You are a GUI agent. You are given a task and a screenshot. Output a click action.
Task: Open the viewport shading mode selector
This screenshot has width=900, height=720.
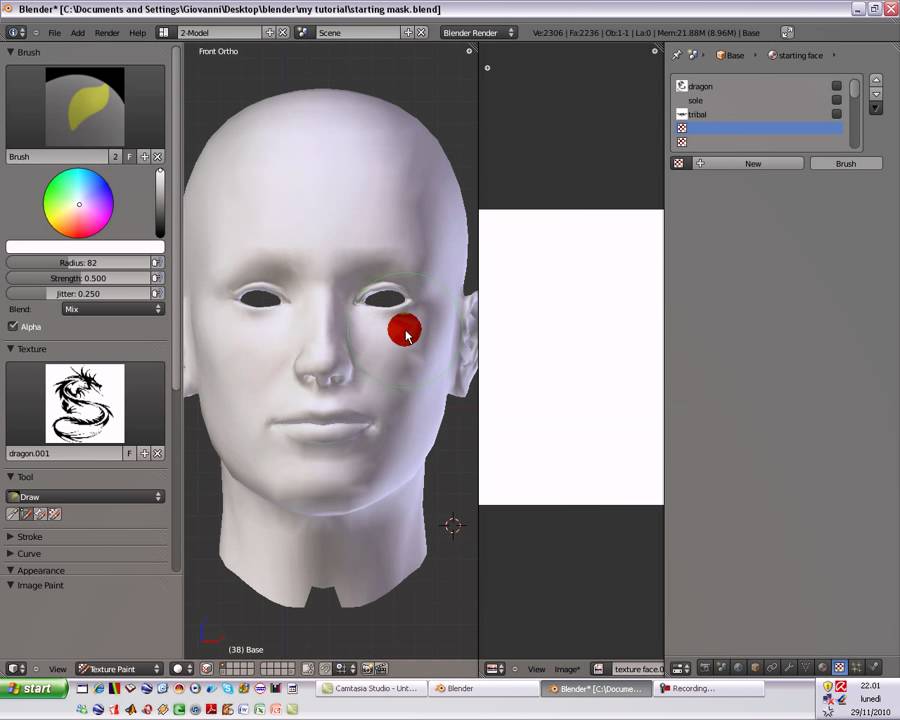pyautogui.click(x=183, y=668)
